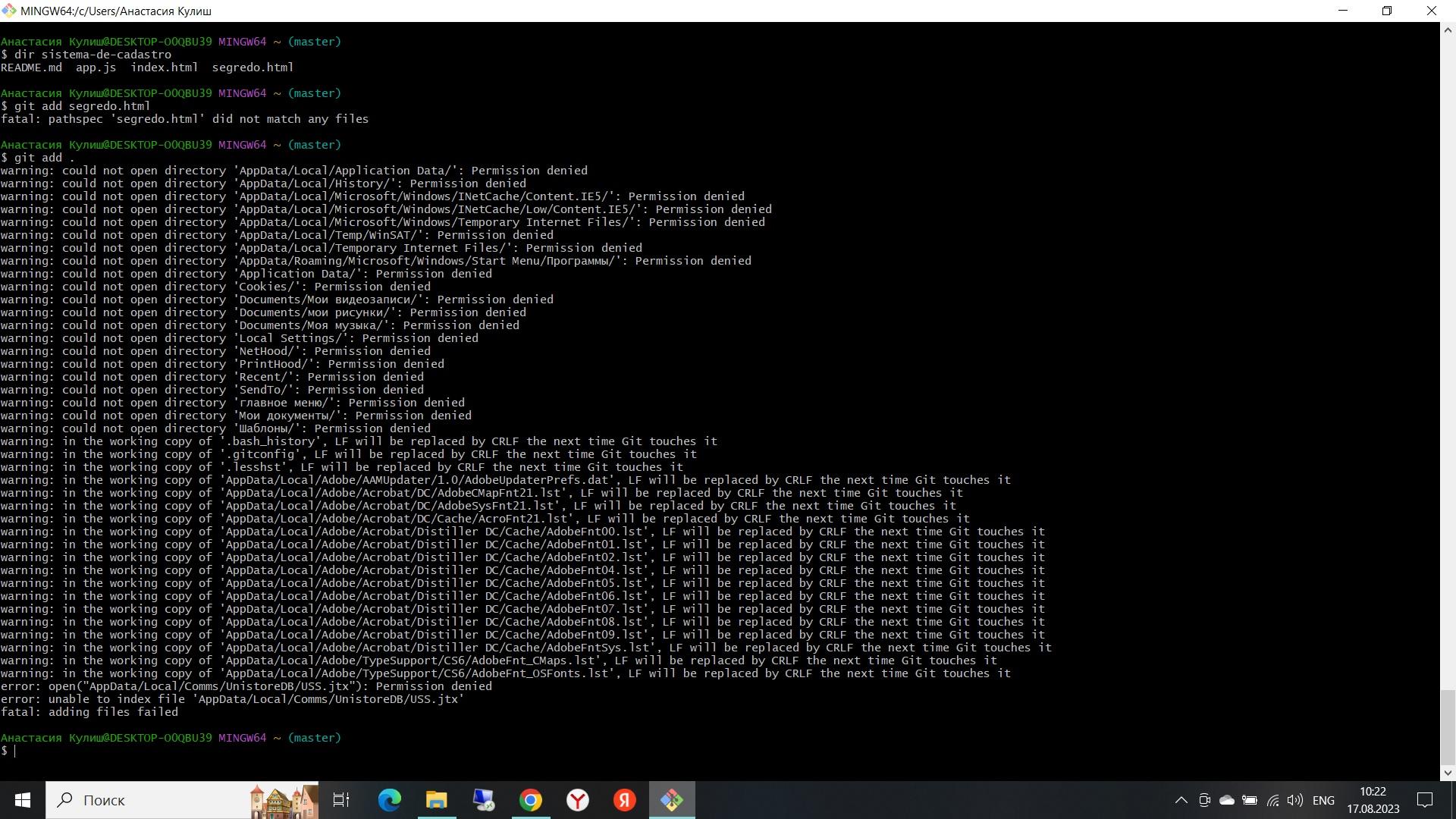Click the warning about 'Documents/Моя музыка/'
Image resolution: width=1456 pixels, height=819 pixels.
260,325
